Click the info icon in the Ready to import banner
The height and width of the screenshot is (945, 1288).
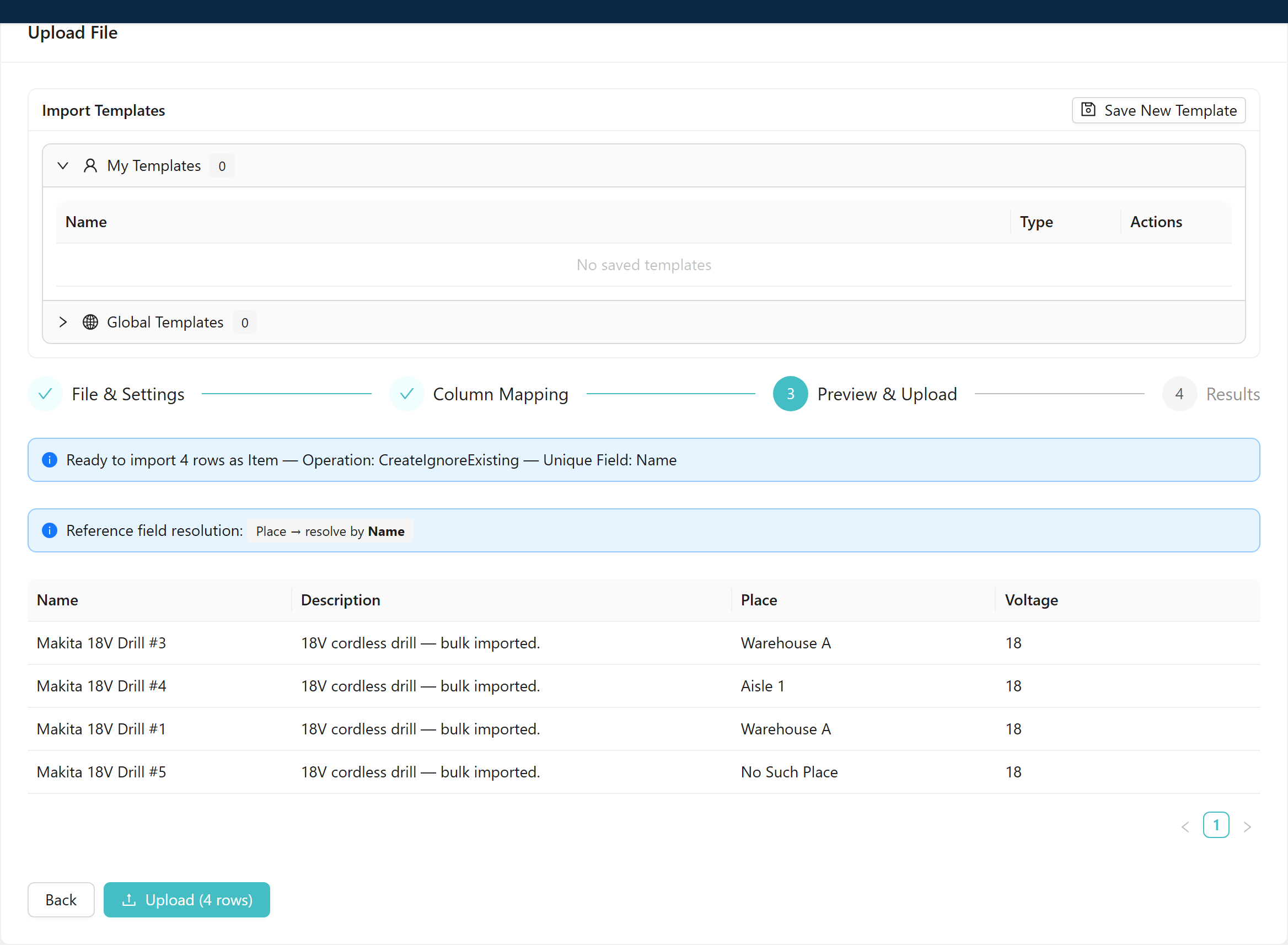pyautogui.click(x=50, y=460)
